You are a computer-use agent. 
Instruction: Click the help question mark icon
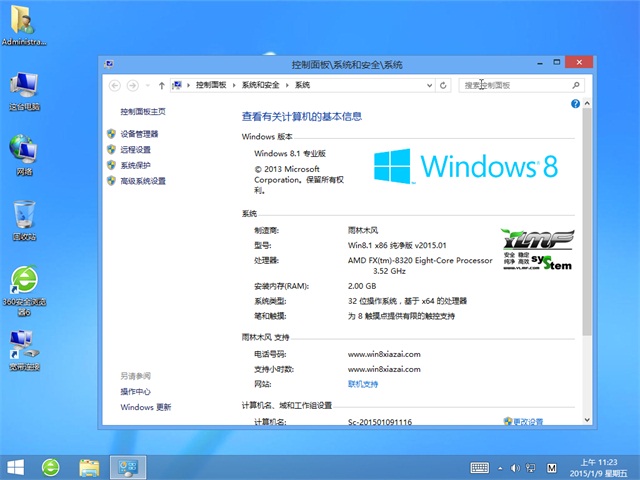click(x=575, y=104)
